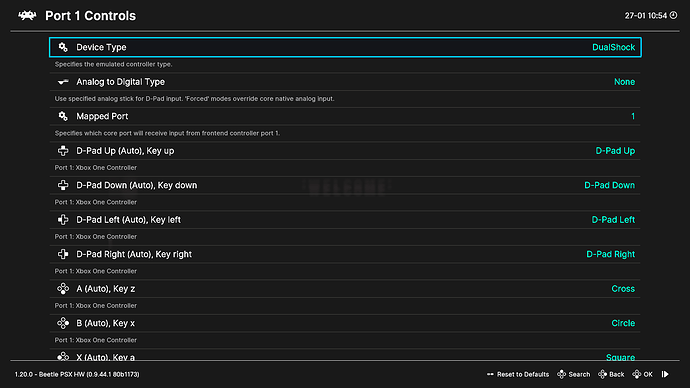
Task: Select the B (Auto), Key x entry
Action: (345, 323)
